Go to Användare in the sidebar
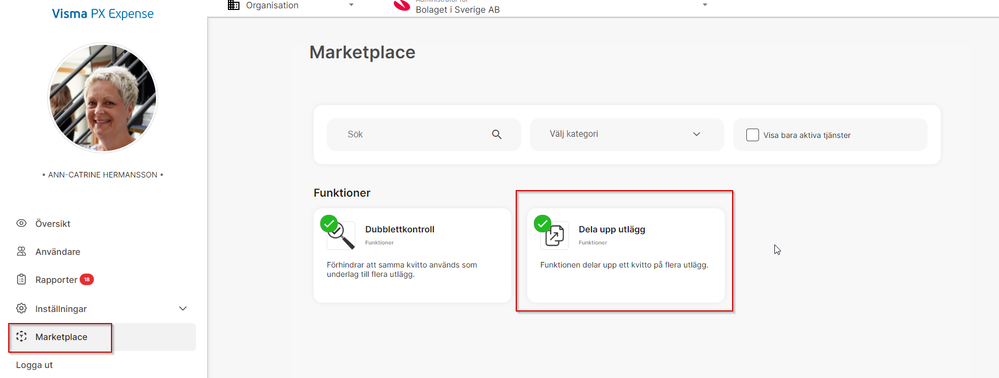Image resolution: width=999 pixels, height=378 pixels. (58, 252)
